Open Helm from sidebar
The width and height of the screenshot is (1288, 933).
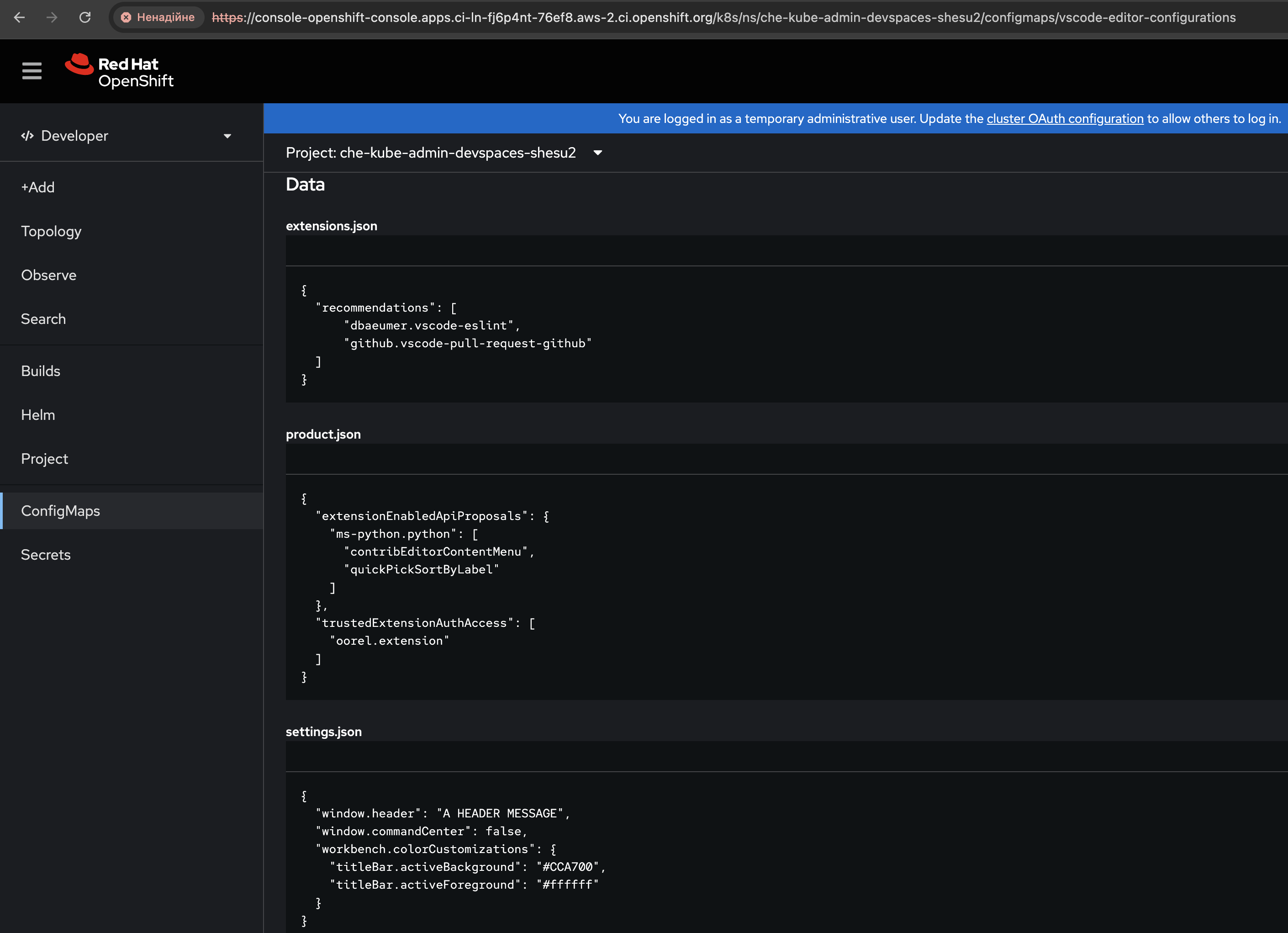pyautogui.click(x=38, y=415)
